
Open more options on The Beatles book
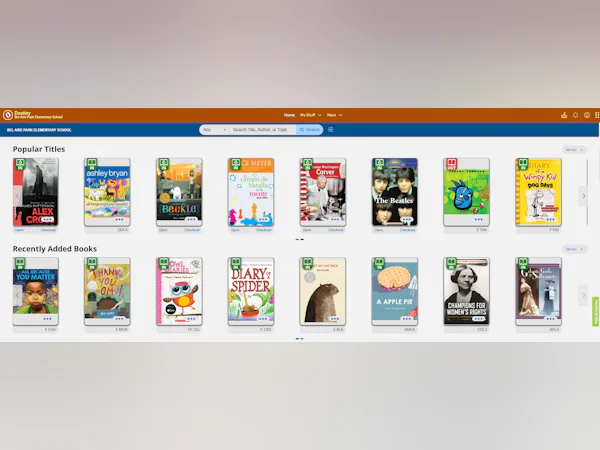pos(406,219)
